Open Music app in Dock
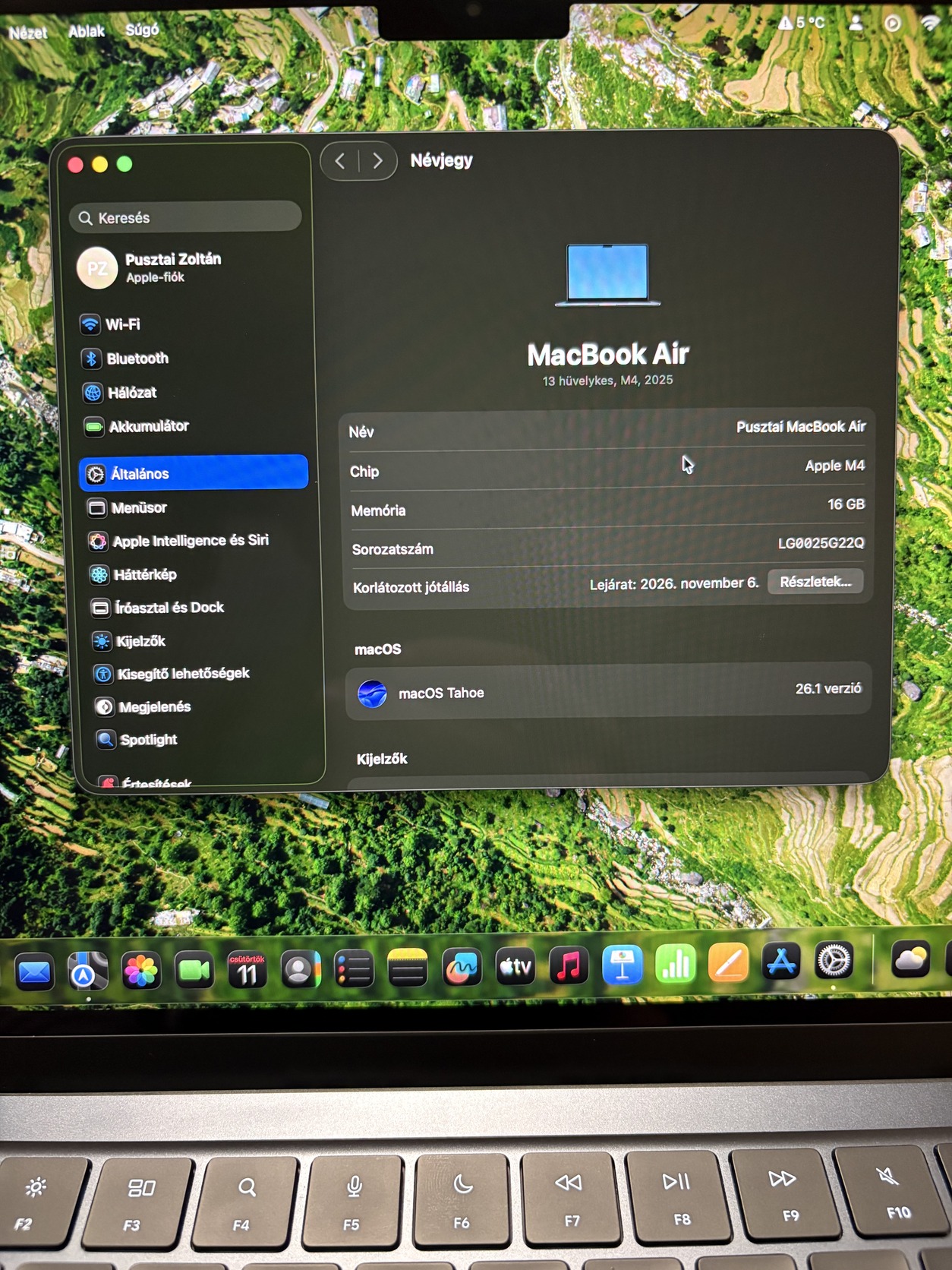 569,966
